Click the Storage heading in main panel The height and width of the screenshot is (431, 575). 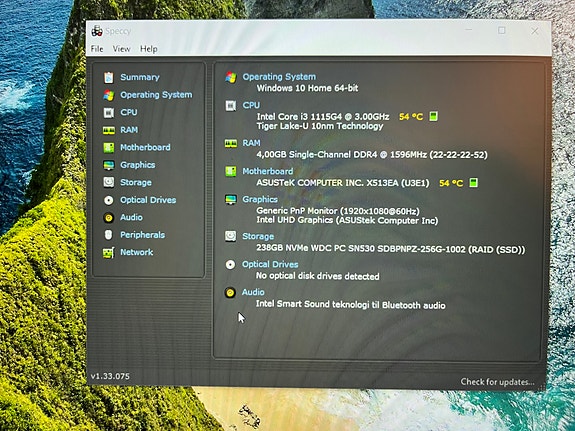pos(258,236)
